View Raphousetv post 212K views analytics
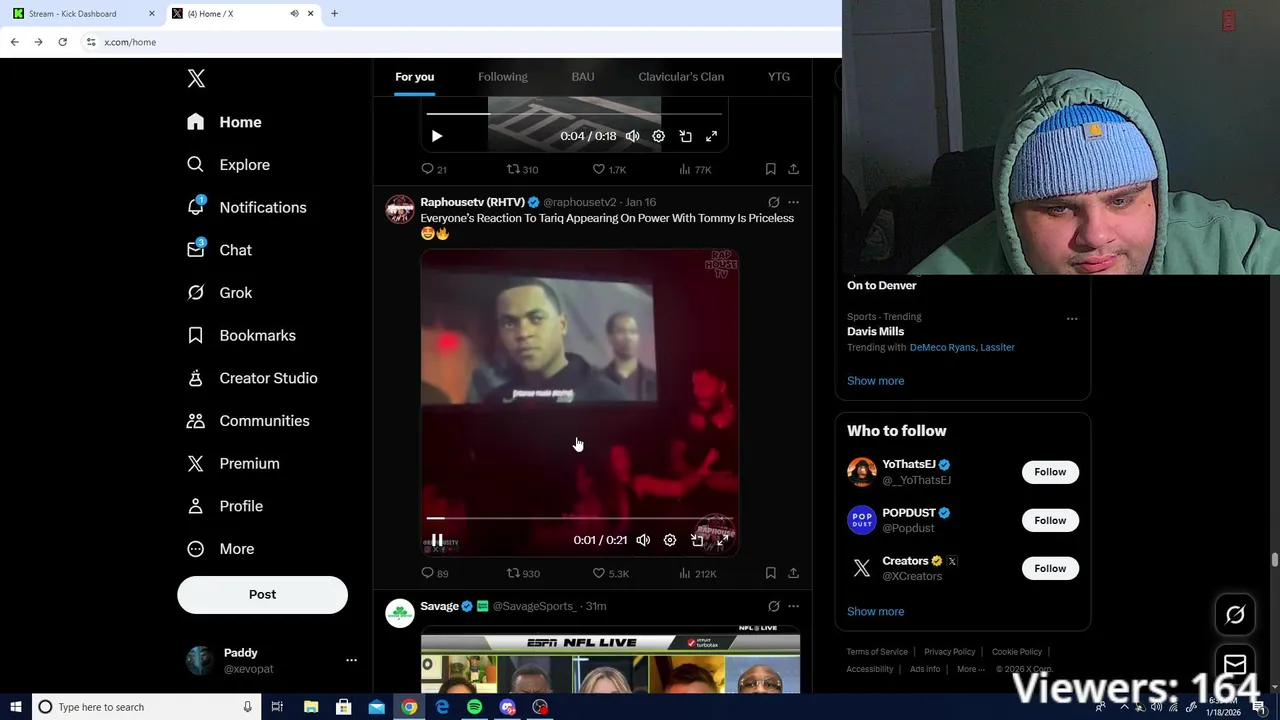Screen dimensions: 1280x720 [697, 573]
